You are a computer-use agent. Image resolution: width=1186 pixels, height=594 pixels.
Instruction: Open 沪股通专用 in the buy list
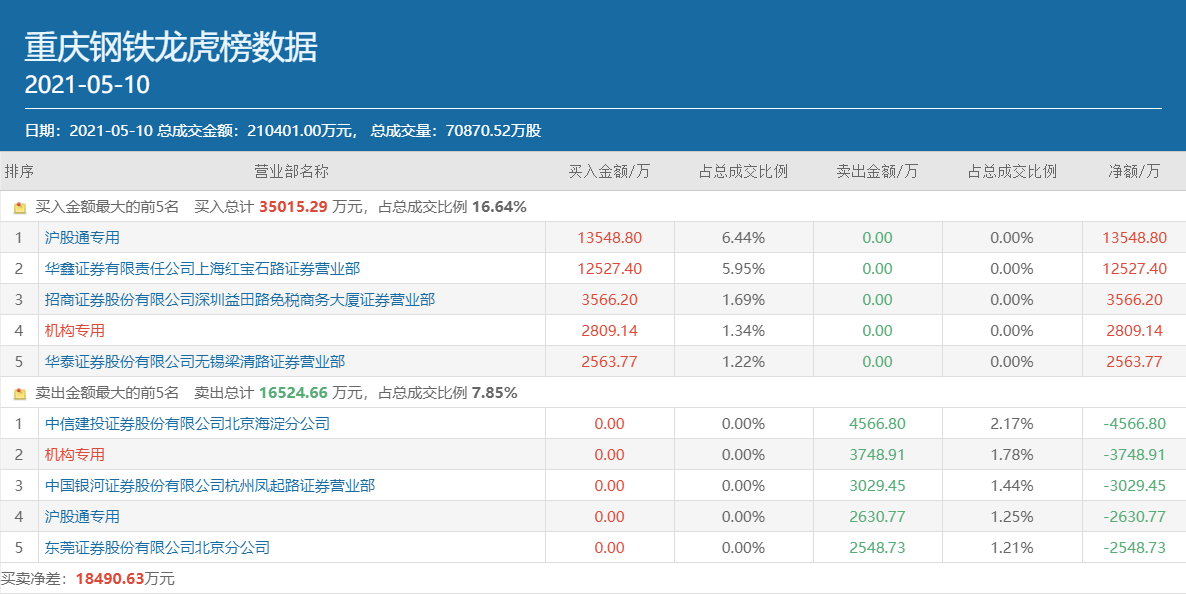pos(82,238)
